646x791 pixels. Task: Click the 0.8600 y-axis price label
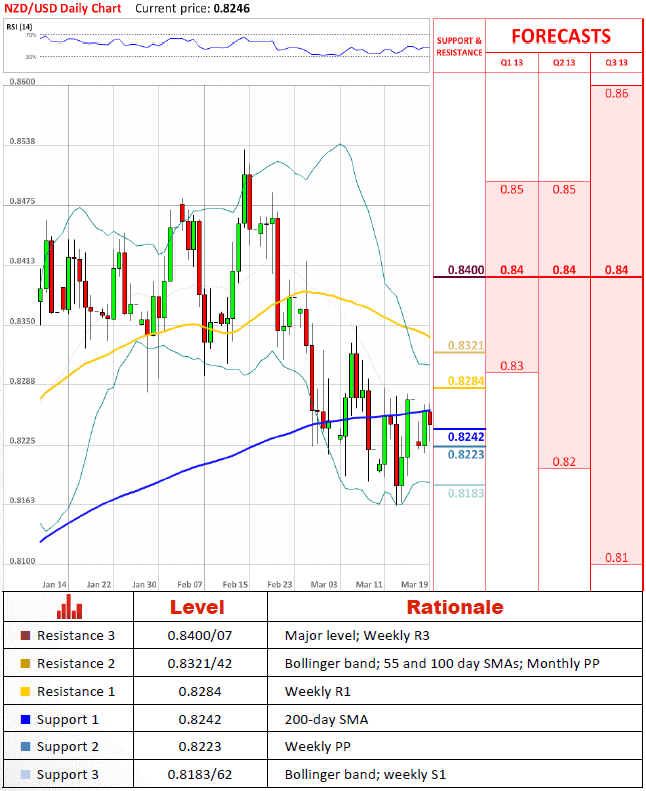(x=23, y=82)
